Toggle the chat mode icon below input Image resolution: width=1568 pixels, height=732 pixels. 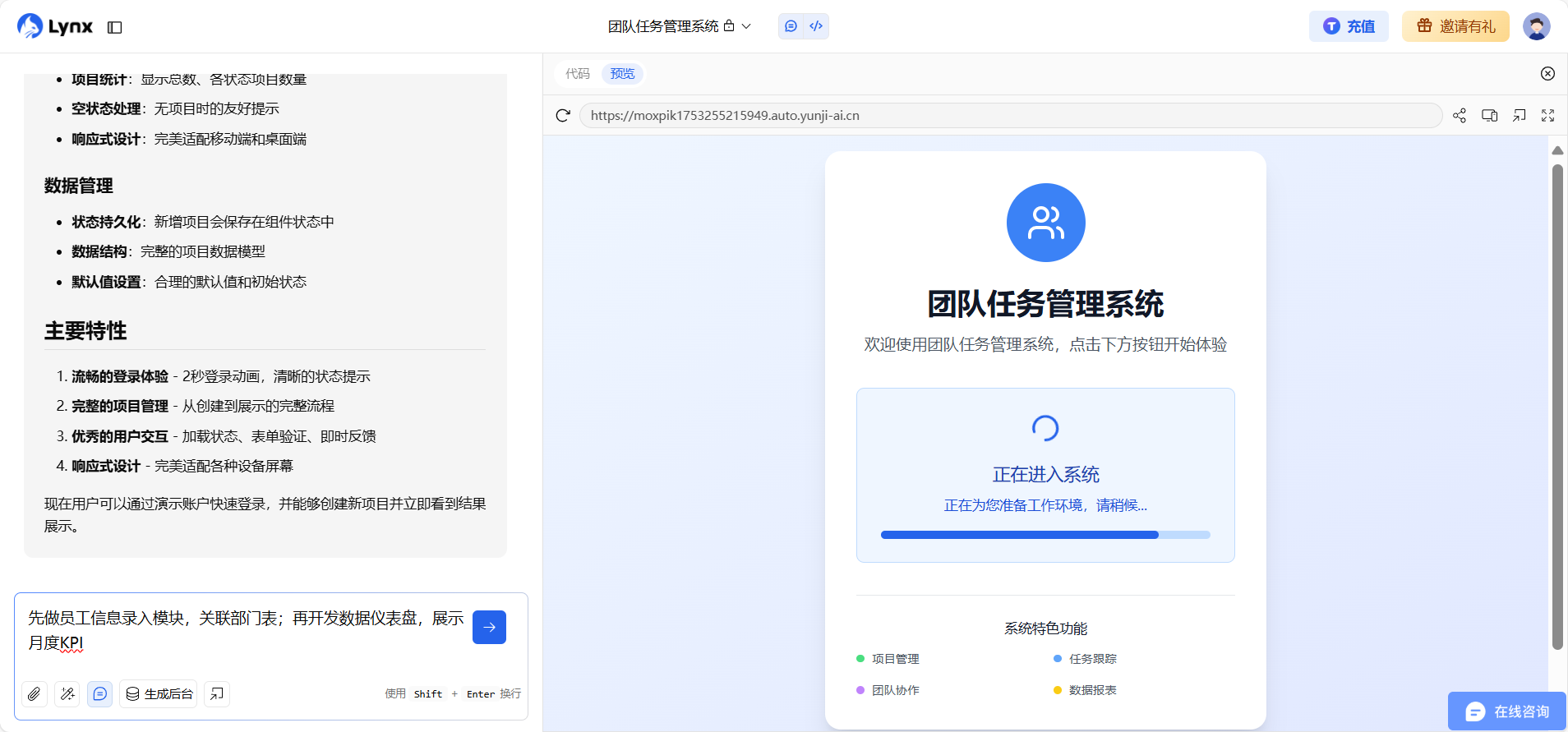(99, 694)
